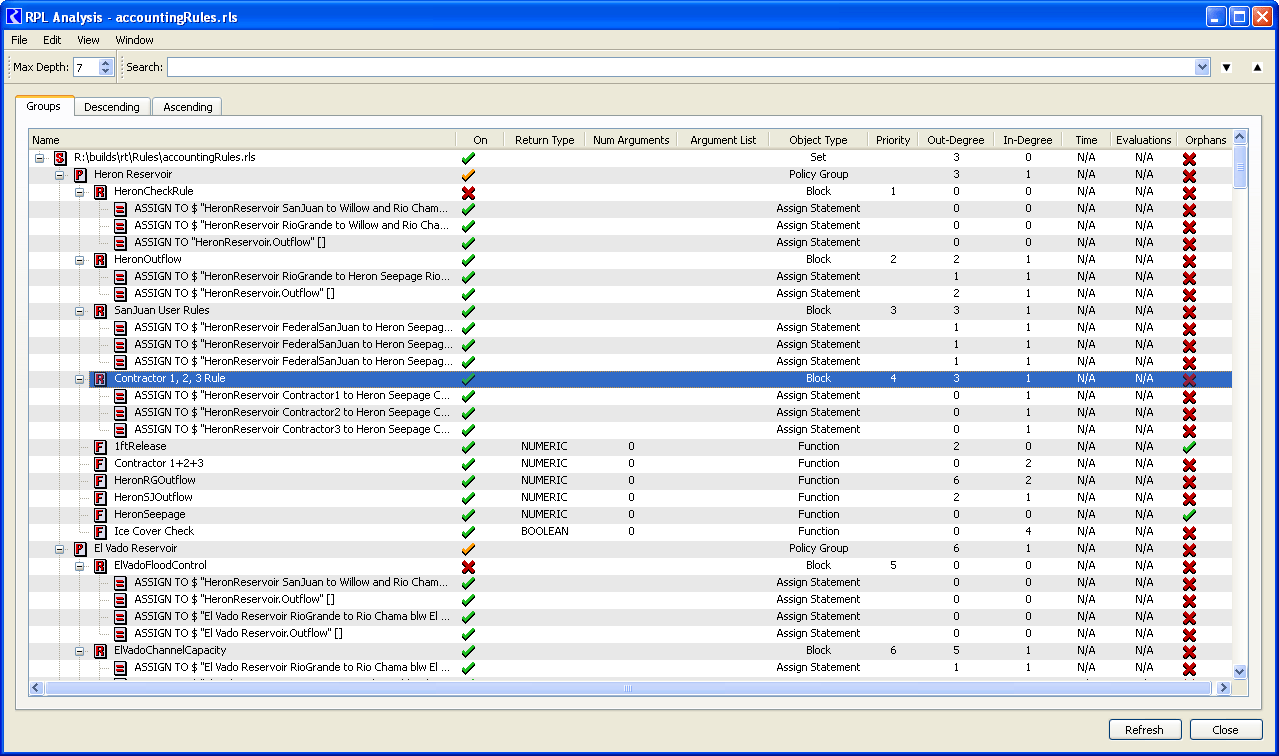1279x756 pixels.
Task: Click the Function icon beside 1ftRelease
Action: pyautogui.click(x=100, y=447)
